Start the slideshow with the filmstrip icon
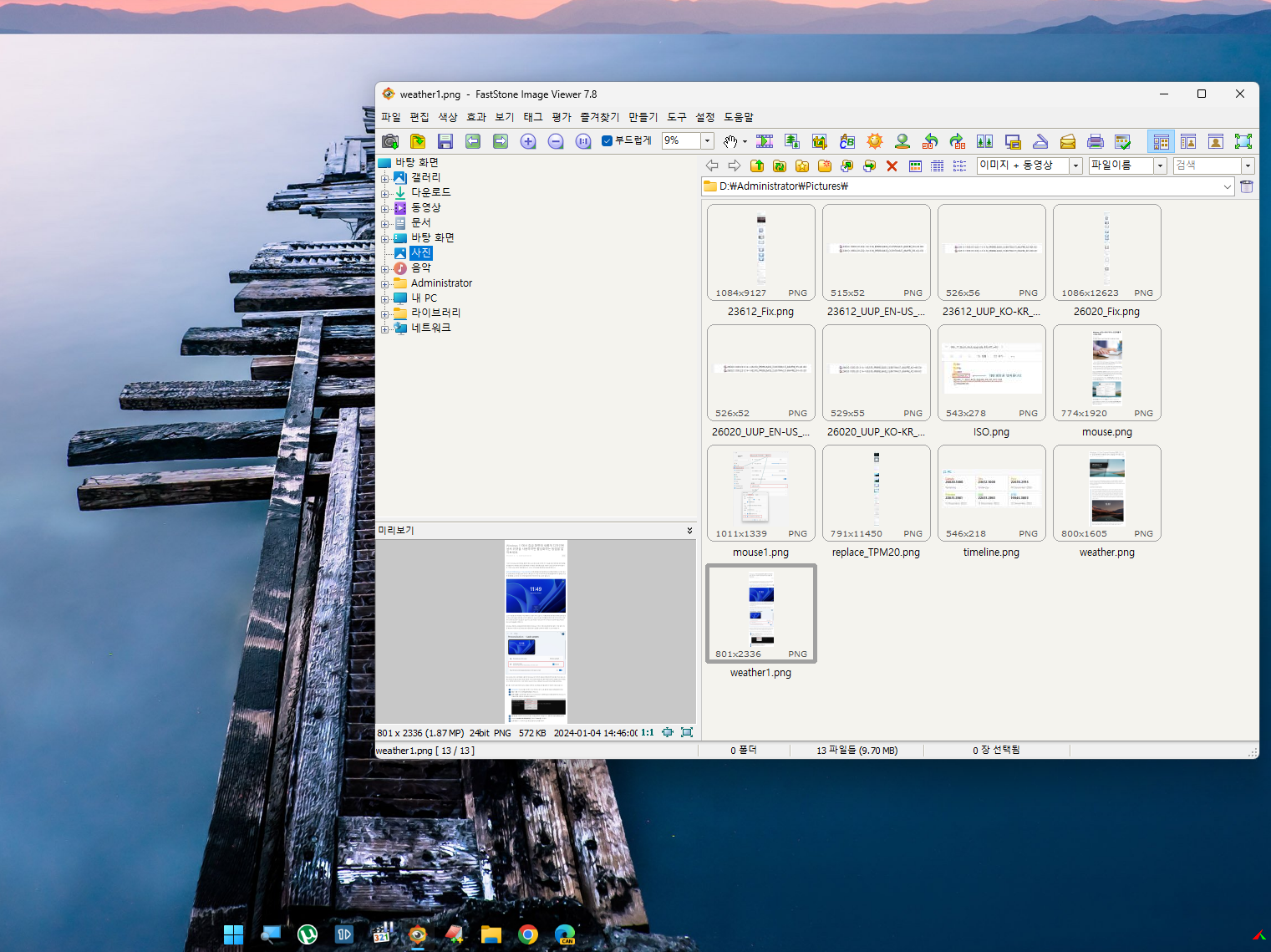This screenshot has width=1271, height=952. tap(765, 141)
